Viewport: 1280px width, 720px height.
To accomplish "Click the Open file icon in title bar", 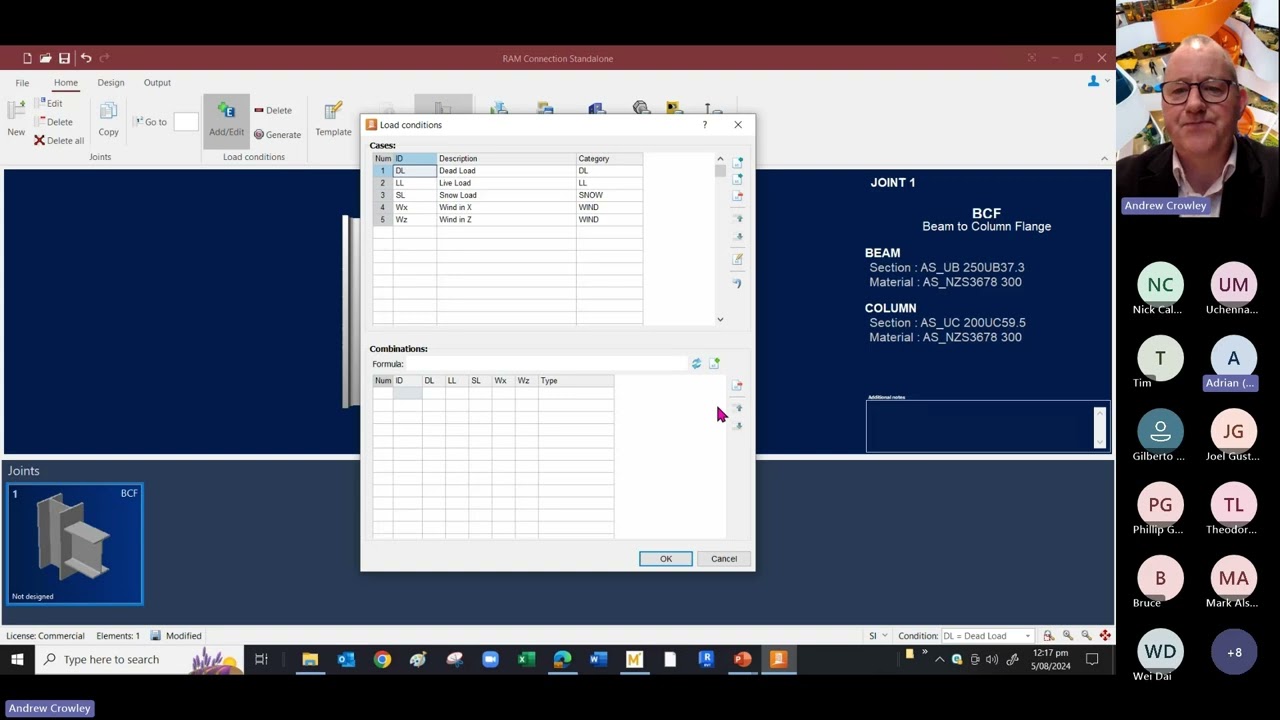I will click(x=45, y=58).
